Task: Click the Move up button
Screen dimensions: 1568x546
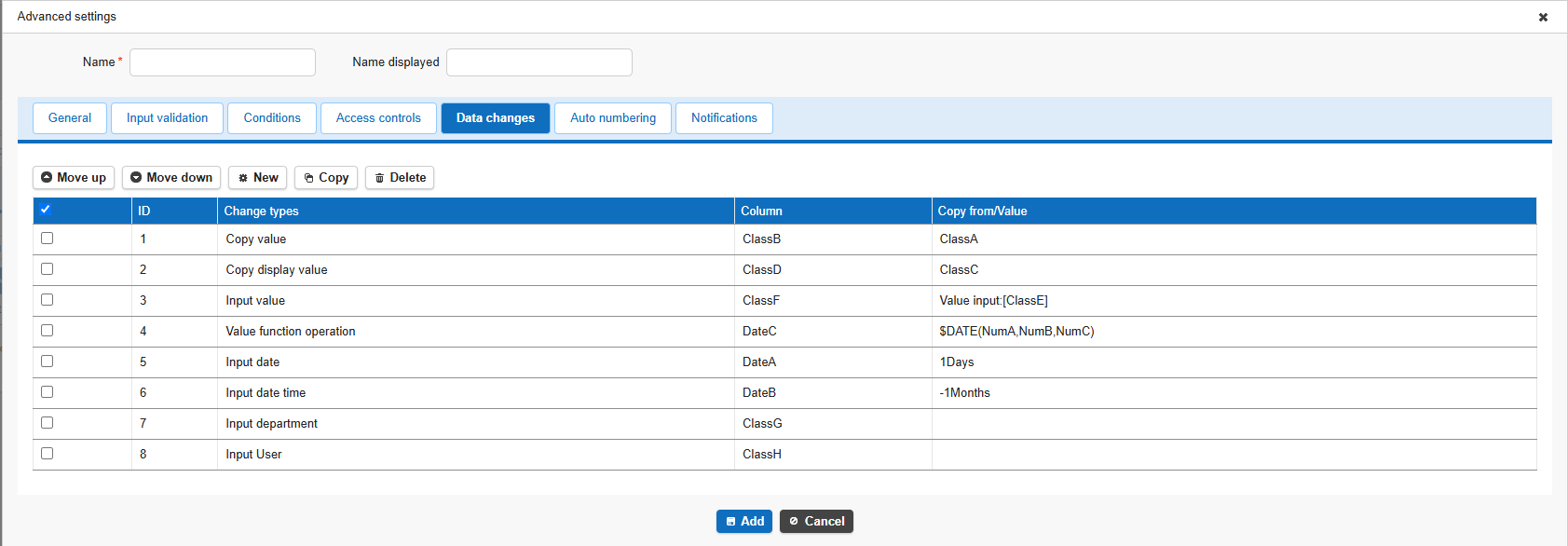Action: click(74, 178)
